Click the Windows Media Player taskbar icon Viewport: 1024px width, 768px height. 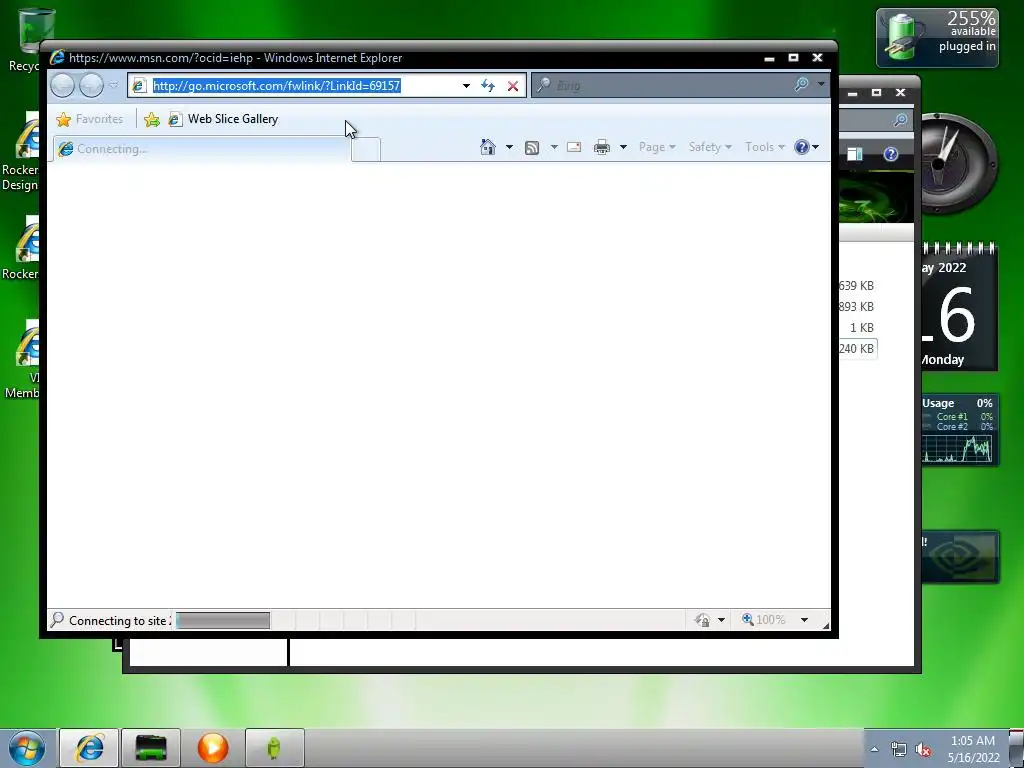pos(213,748)
